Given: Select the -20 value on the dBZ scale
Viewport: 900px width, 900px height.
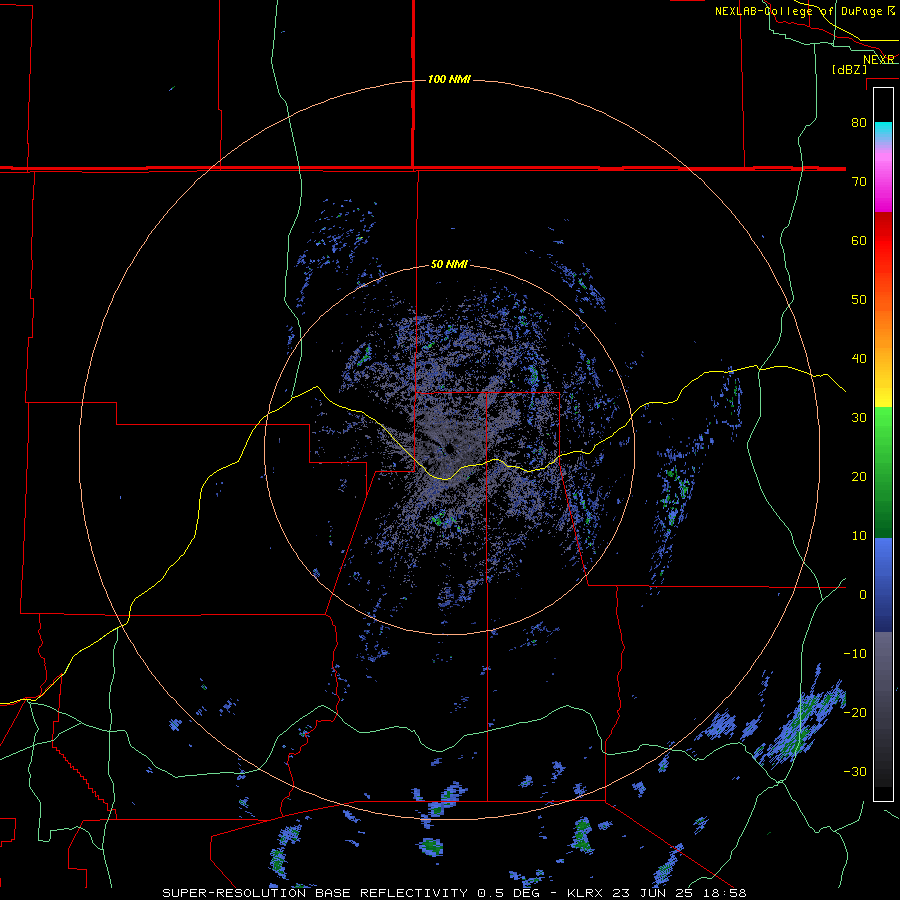Looking at the screenshot, I should (x=855, y=712).
